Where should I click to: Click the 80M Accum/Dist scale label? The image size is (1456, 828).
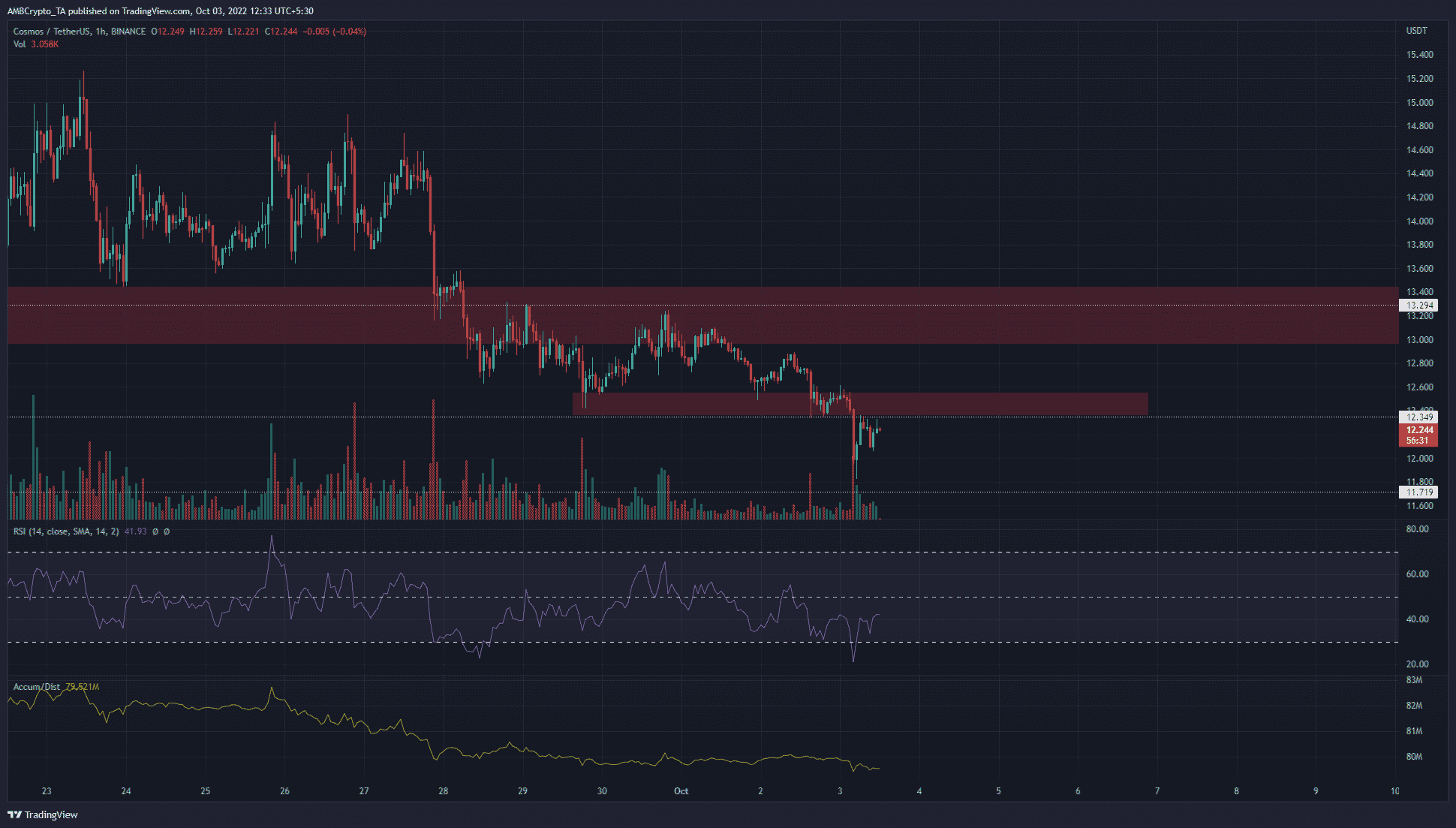[x=1414, y=757]
